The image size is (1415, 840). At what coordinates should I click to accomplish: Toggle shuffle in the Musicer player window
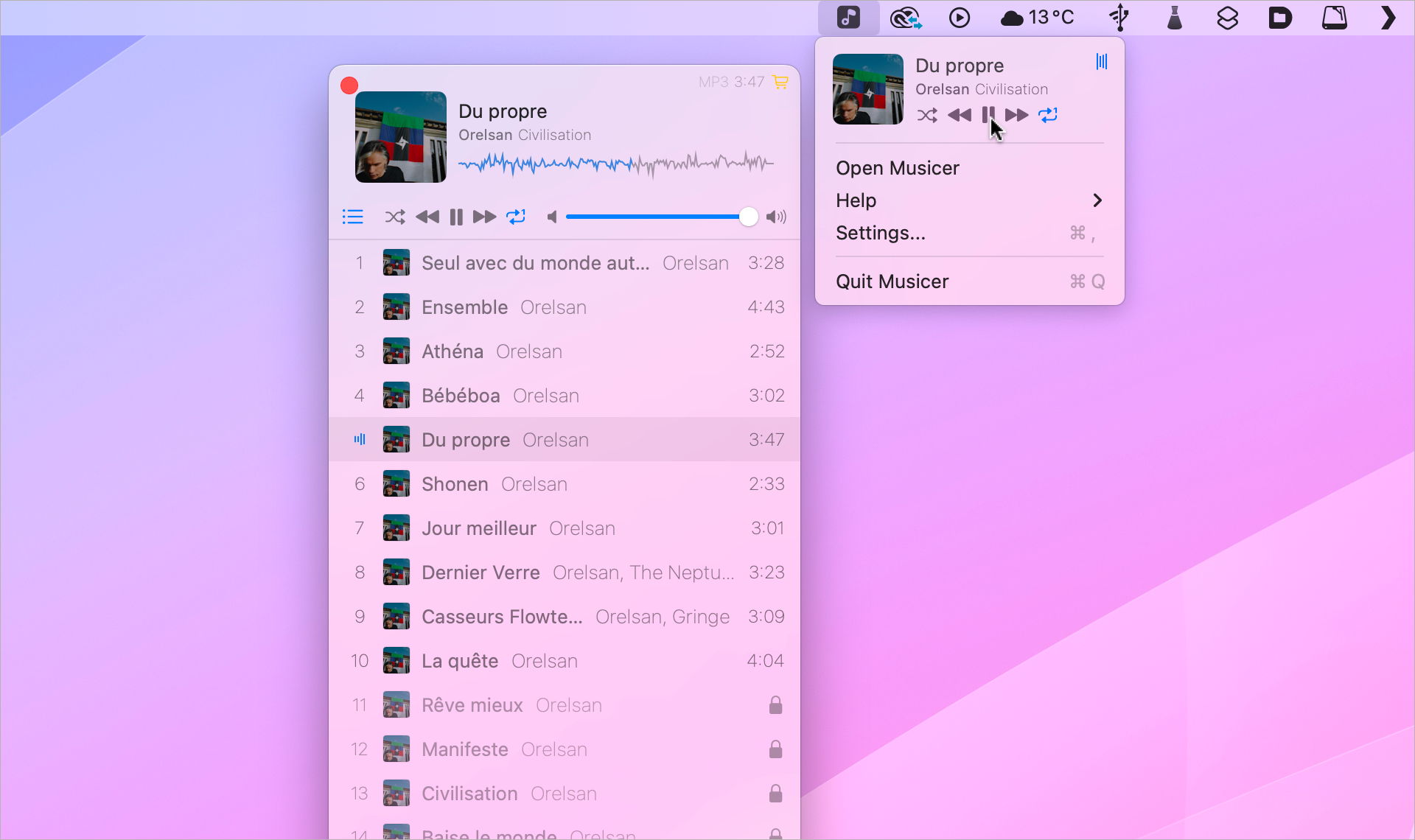(x=395, y=217)
